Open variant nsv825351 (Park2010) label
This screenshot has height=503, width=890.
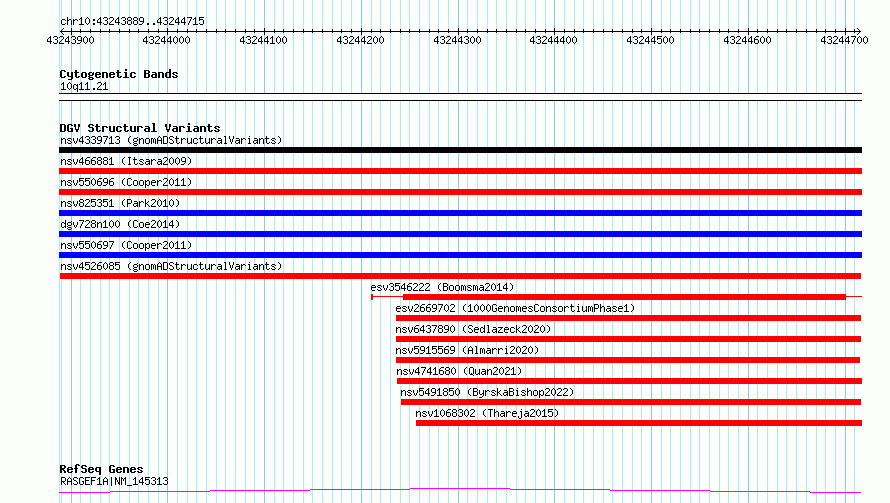coord(120,203)
